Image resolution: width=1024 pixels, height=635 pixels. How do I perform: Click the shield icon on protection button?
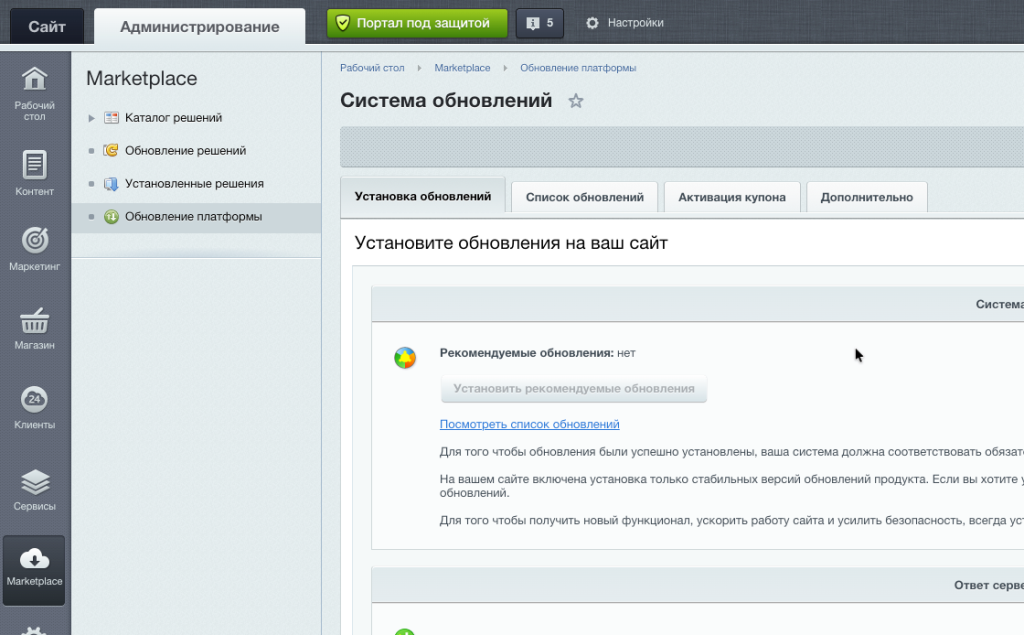point(343,24)
